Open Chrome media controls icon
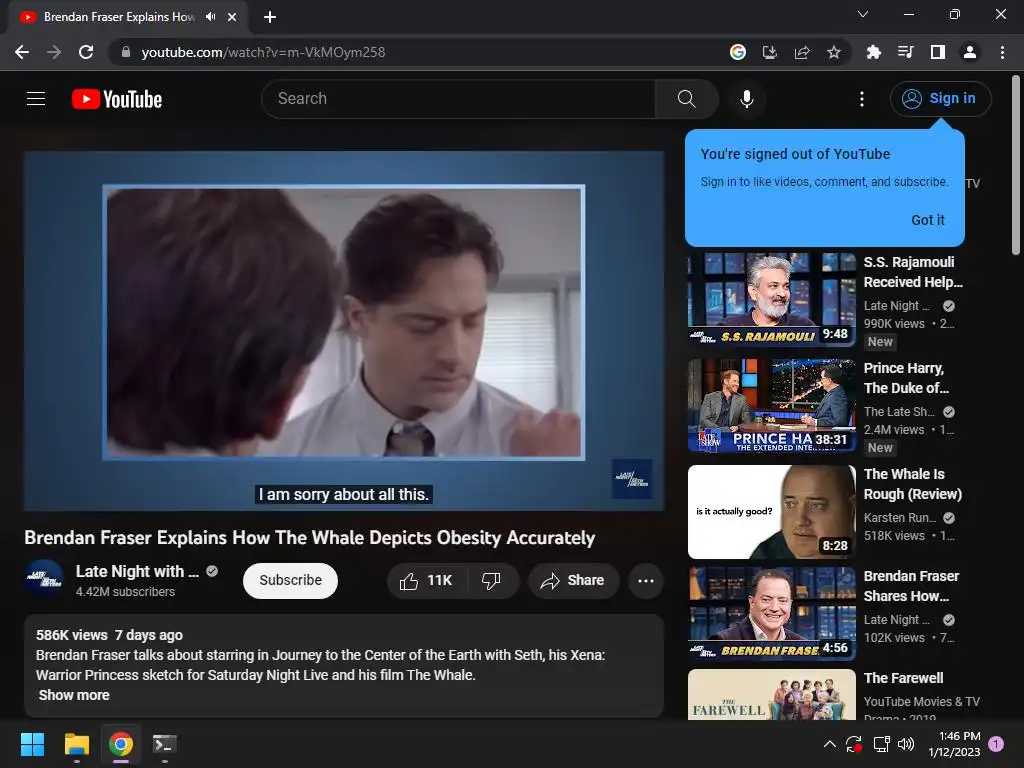Image resolution: width=1024 pixels, height=768 pixels. (x=905, y=52)
